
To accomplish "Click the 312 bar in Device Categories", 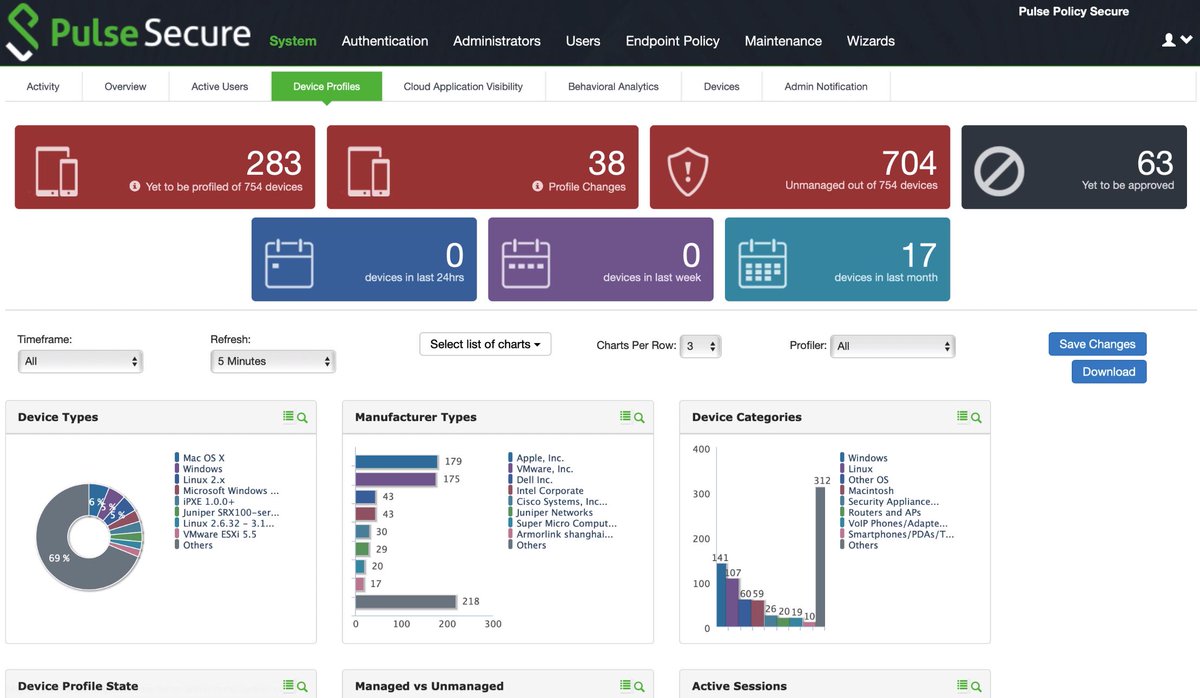I will pyautogui.click(x=821, y=556).
